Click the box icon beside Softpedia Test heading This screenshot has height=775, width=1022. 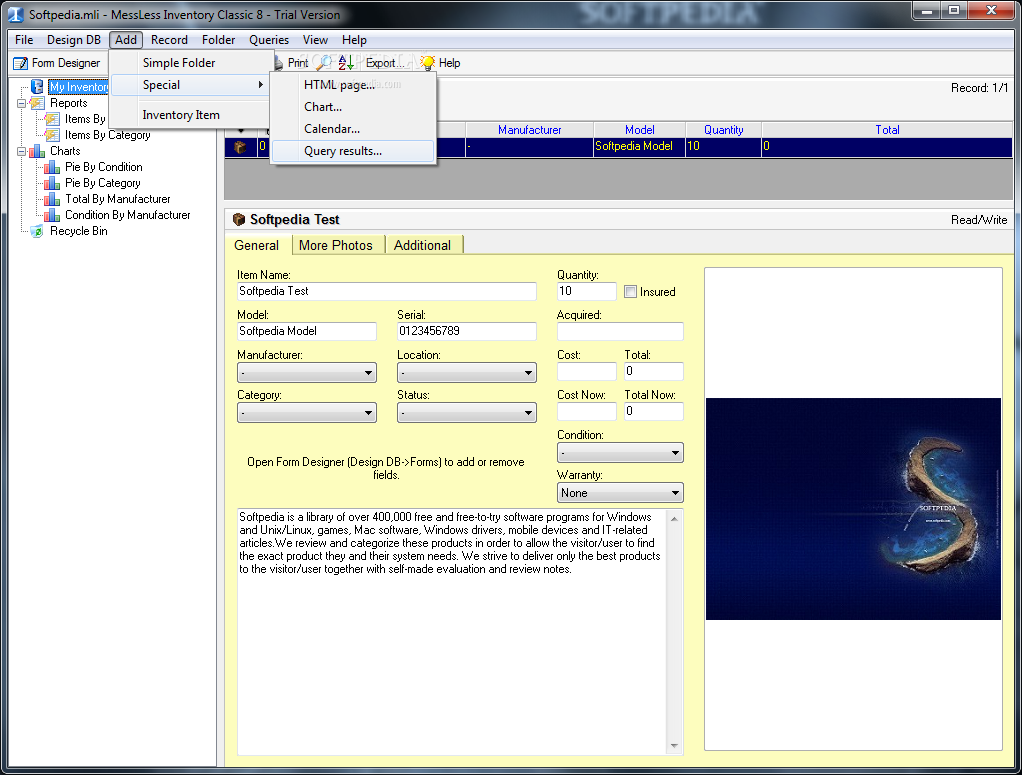coord(239,220)
